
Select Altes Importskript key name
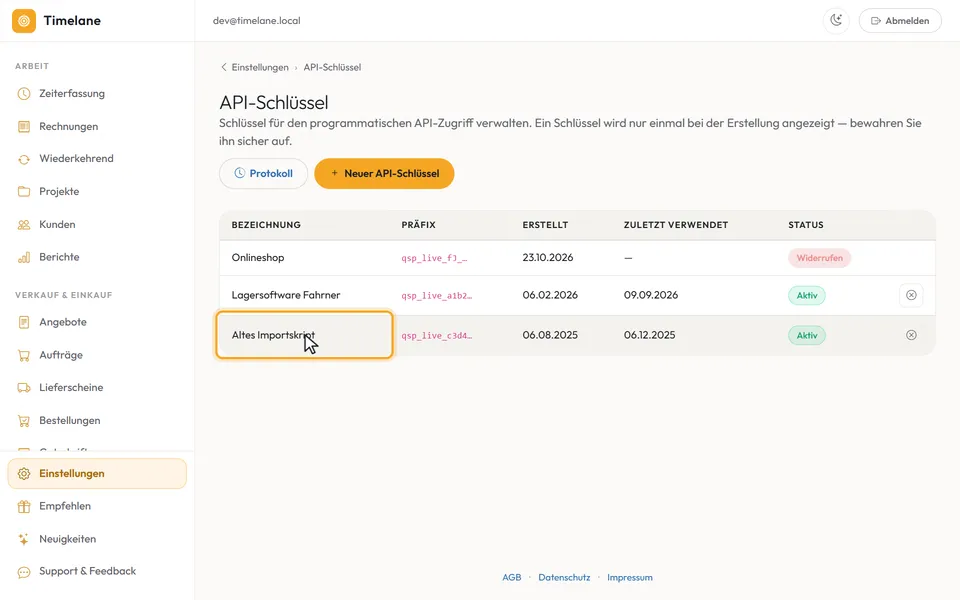click(x=273, y=335)
